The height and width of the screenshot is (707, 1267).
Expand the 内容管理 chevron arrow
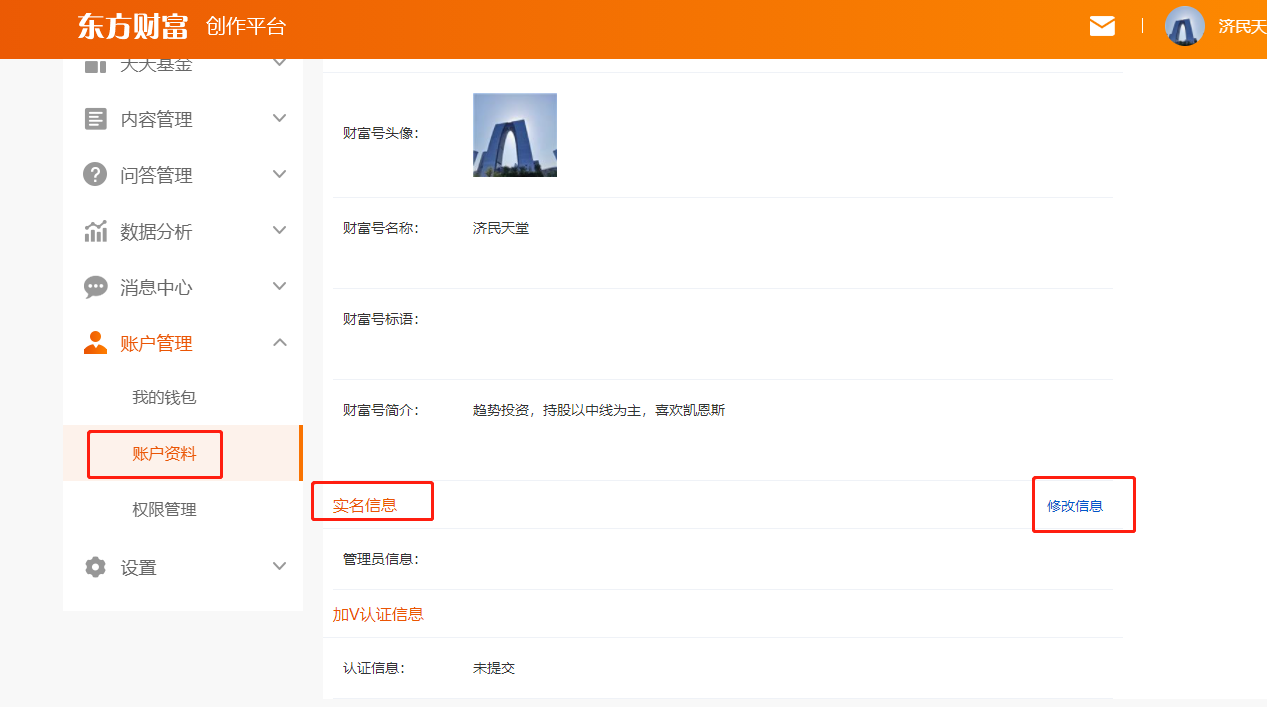[x=280, y=118]
